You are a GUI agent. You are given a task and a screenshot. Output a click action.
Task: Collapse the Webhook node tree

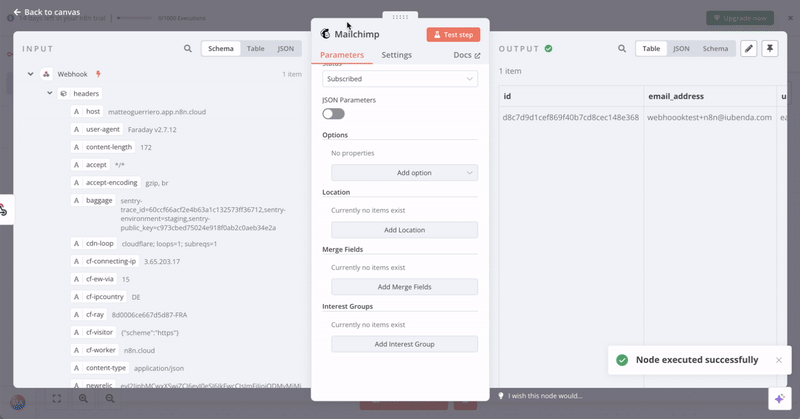31,74
